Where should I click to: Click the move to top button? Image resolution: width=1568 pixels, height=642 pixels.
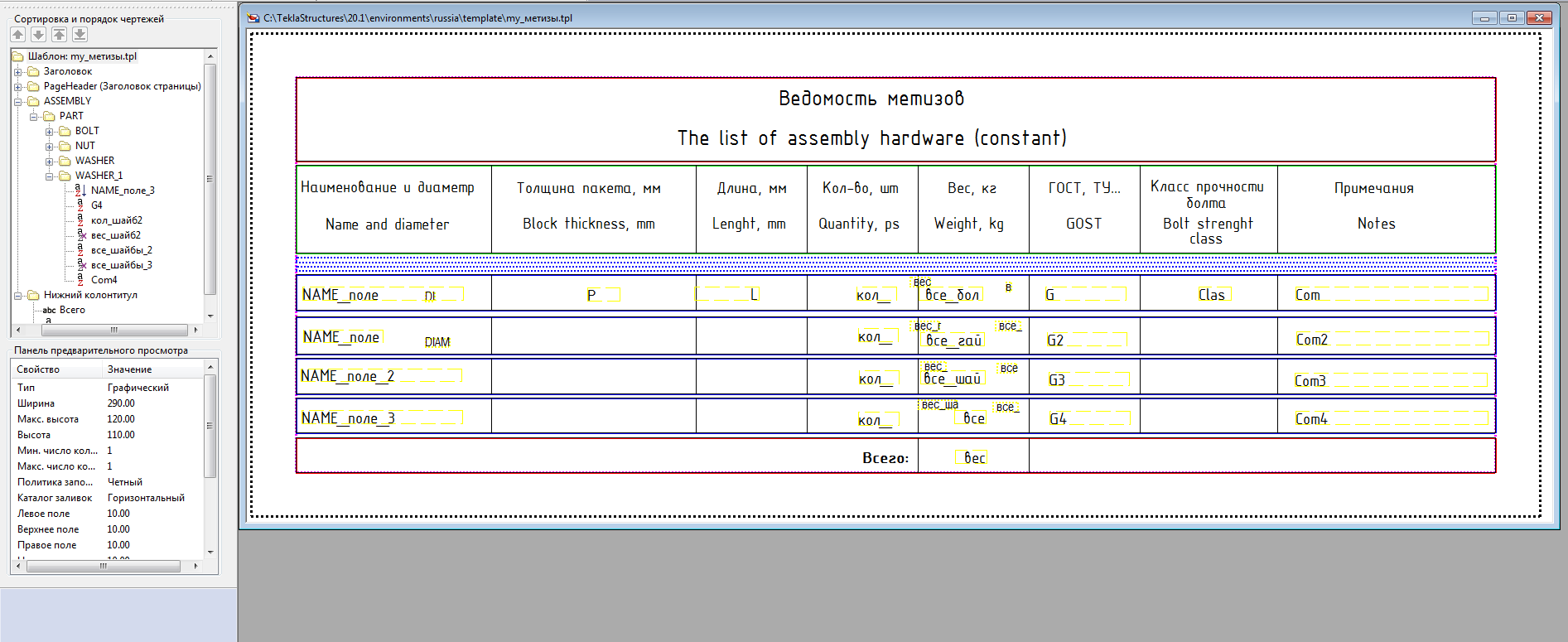pos(59,34)
